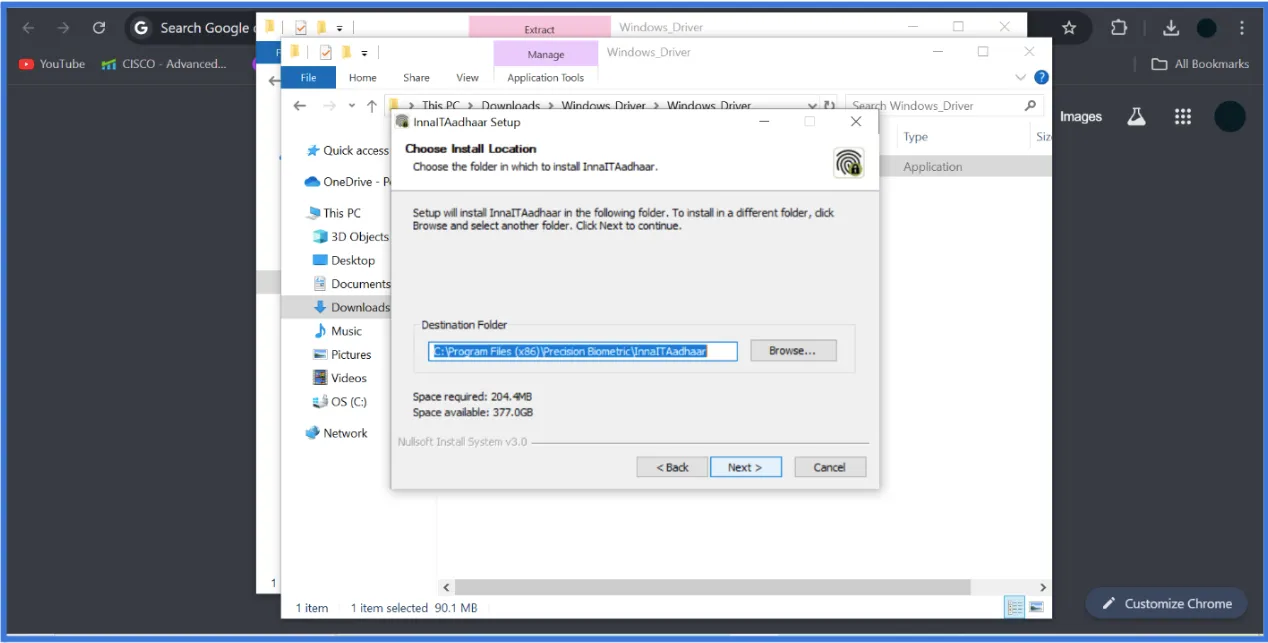Image resolution: width=1268 pixels, height=643 pixels.
Task: Open Chrome Downloads tray icon
Action: pyautogui.click(x=1171, y=28)
